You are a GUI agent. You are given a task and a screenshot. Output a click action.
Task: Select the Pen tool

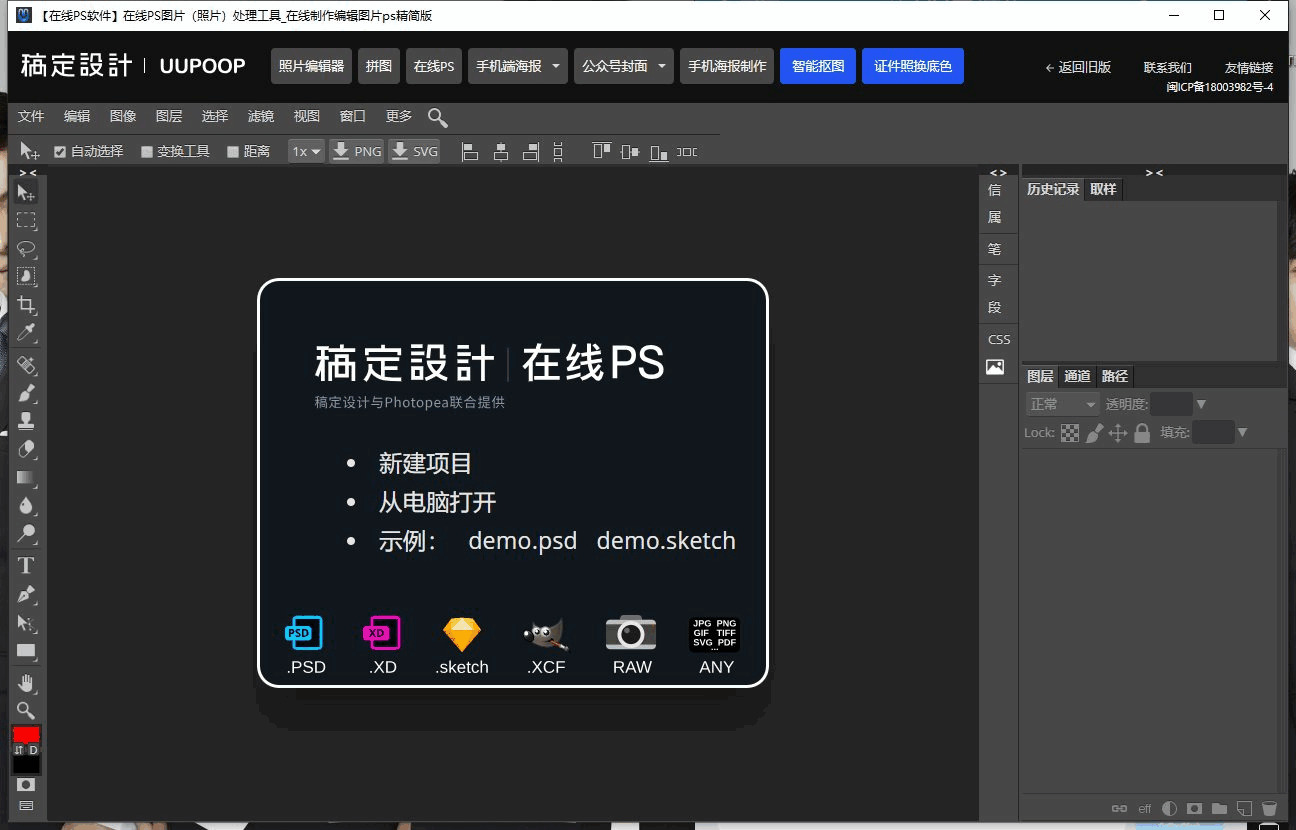coord(26,594)
